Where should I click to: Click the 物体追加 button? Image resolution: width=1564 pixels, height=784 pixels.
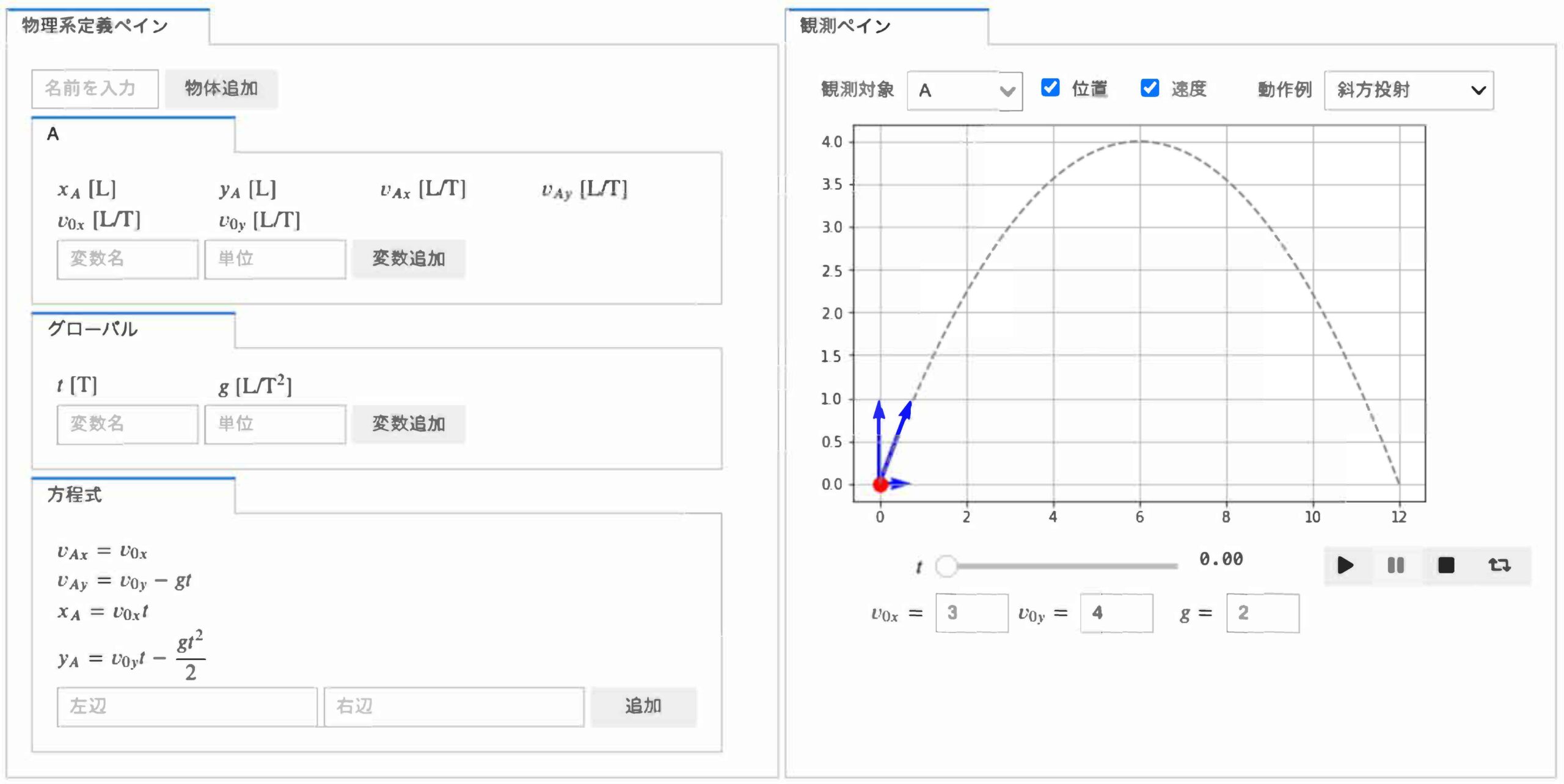pos(221,89)
